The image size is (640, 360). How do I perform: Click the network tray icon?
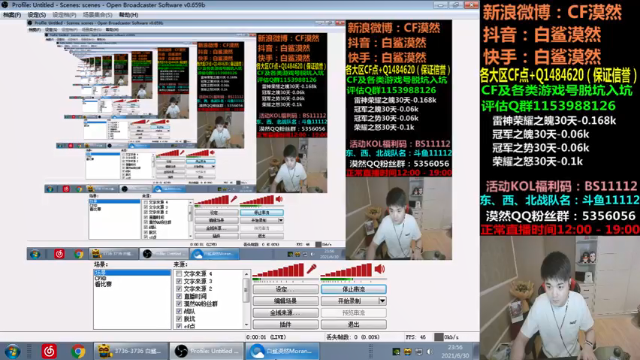tap(418, 352)
